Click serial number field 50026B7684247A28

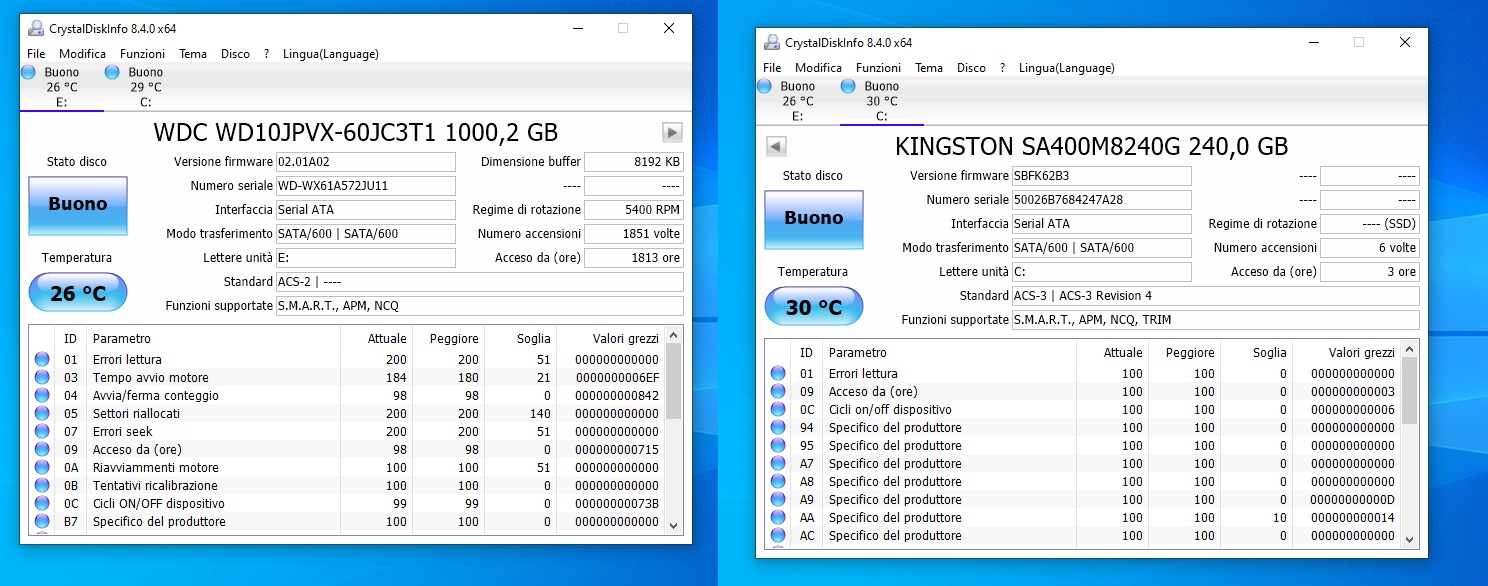point(1101,200)
